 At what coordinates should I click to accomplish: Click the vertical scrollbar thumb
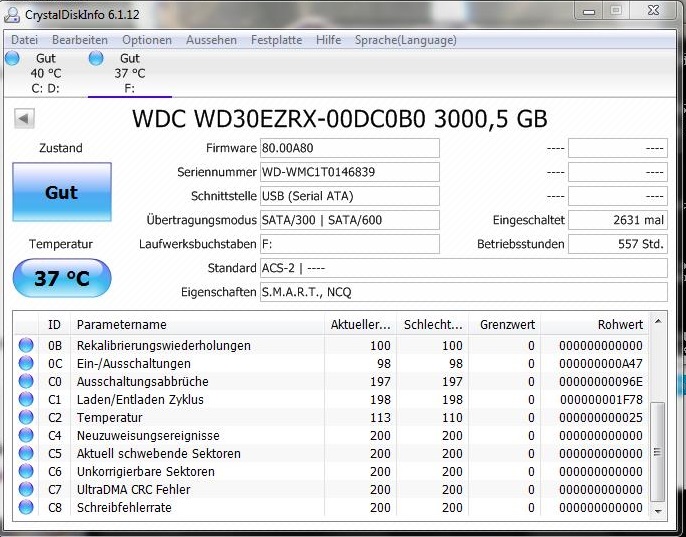point(658,452)
